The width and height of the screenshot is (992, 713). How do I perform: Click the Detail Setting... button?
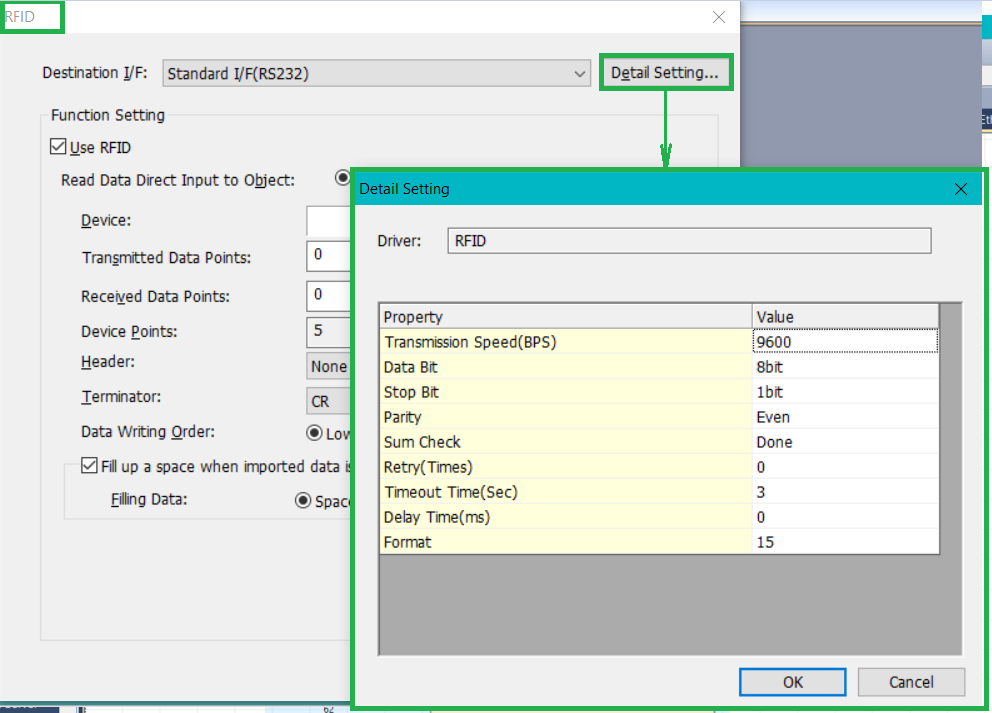[665, 73]
